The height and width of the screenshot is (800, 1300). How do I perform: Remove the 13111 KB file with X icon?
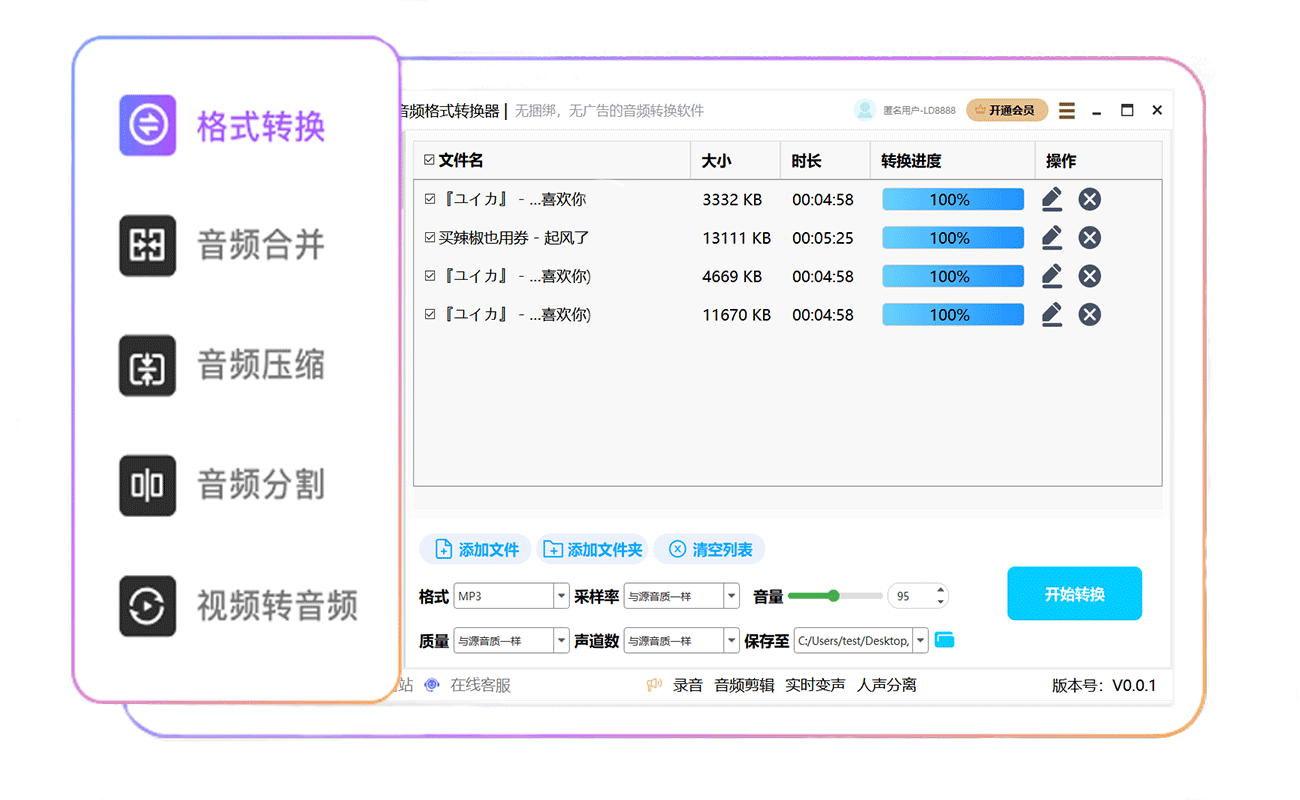1089,238
